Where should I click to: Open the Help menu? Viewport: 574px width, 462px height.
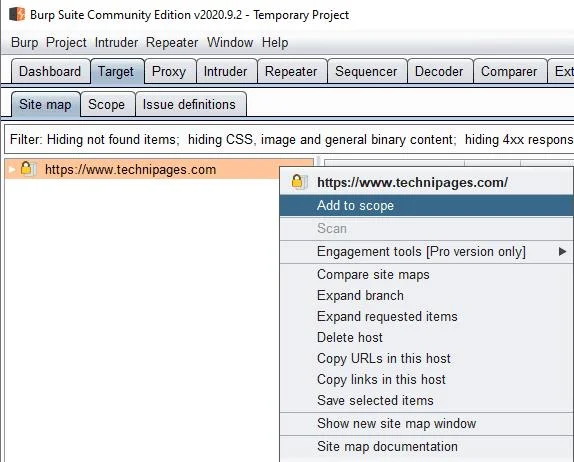(275, 42)
